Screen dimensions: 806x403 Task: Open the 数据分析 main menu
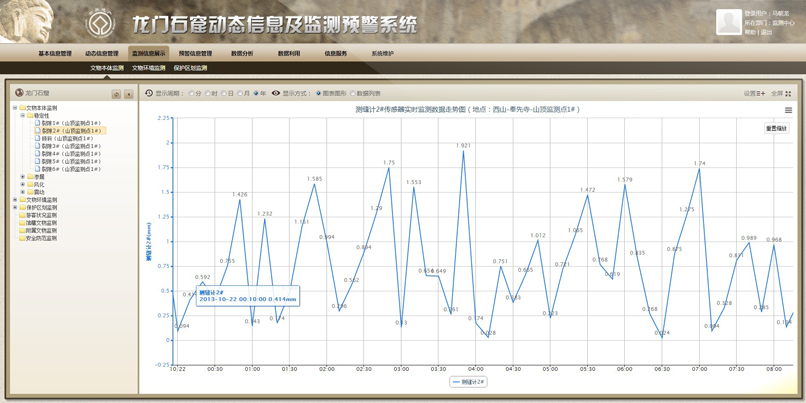pos(242,54)
